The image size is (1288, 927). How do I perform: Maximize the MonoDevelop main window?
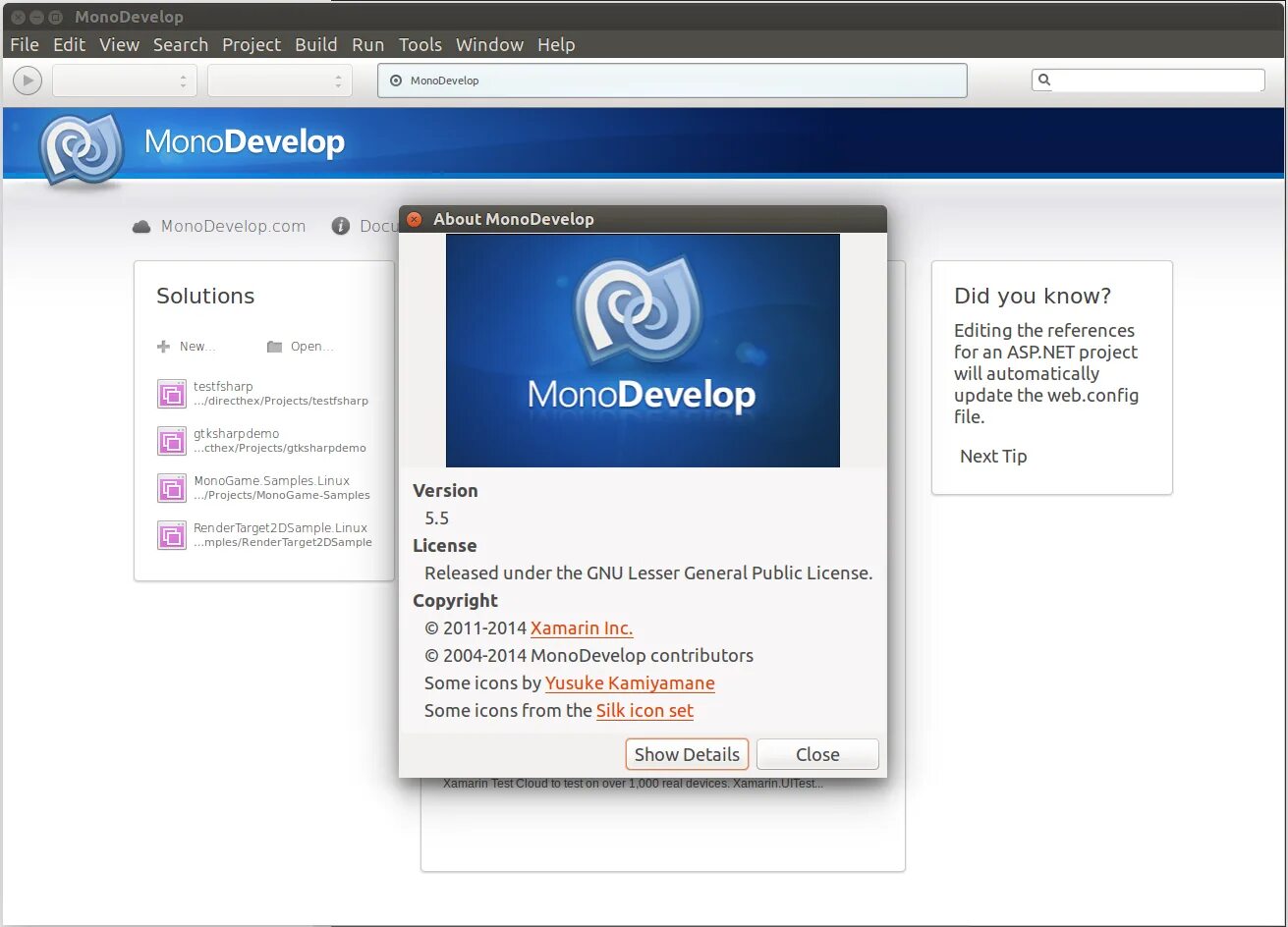[x=55, y=17]
